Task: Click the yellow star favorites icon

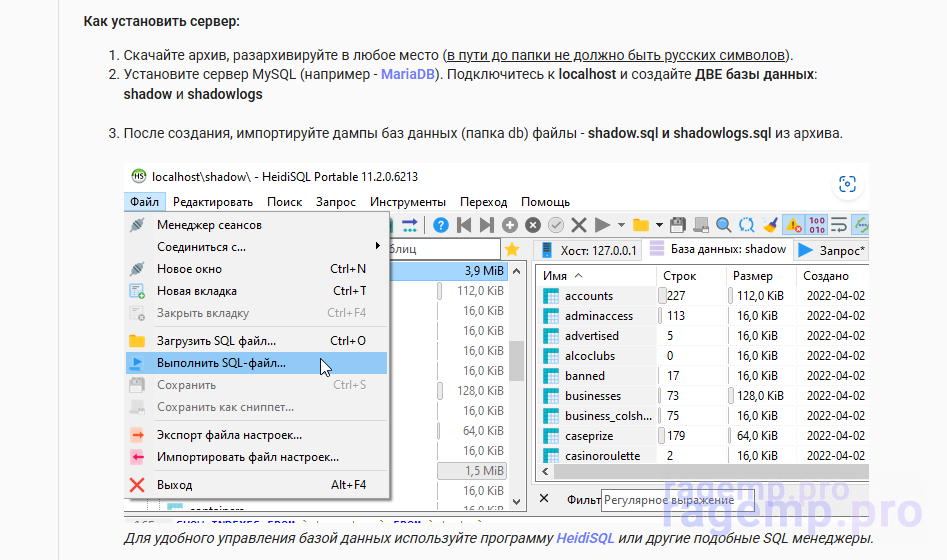Action: [x=512, y=249]
